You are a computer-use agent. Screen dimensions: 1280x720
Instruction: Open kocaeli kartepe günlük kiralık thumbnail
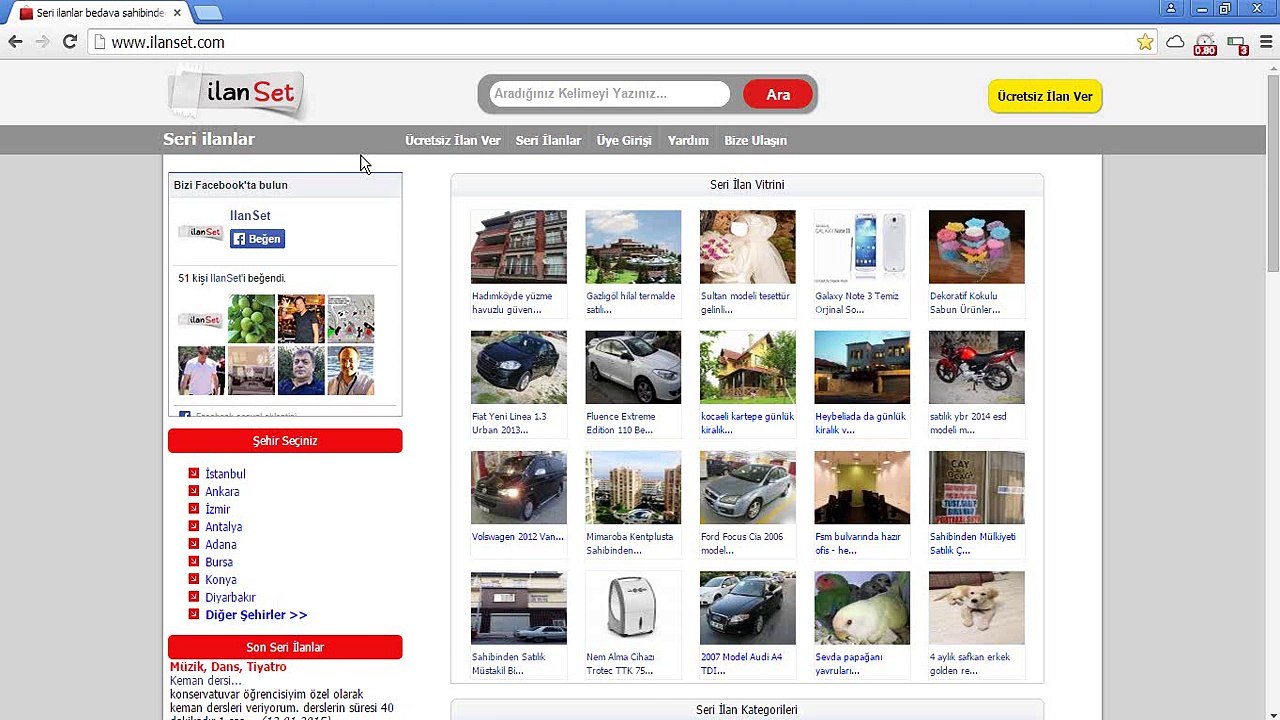(747, 367)
